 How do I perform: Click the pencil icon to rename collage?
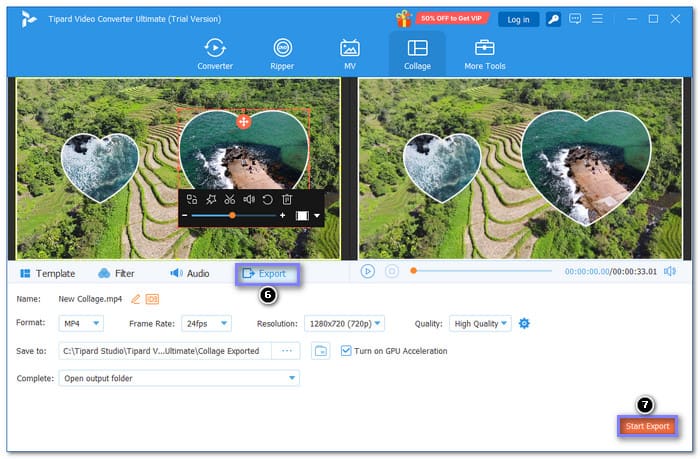coord(136,299)
